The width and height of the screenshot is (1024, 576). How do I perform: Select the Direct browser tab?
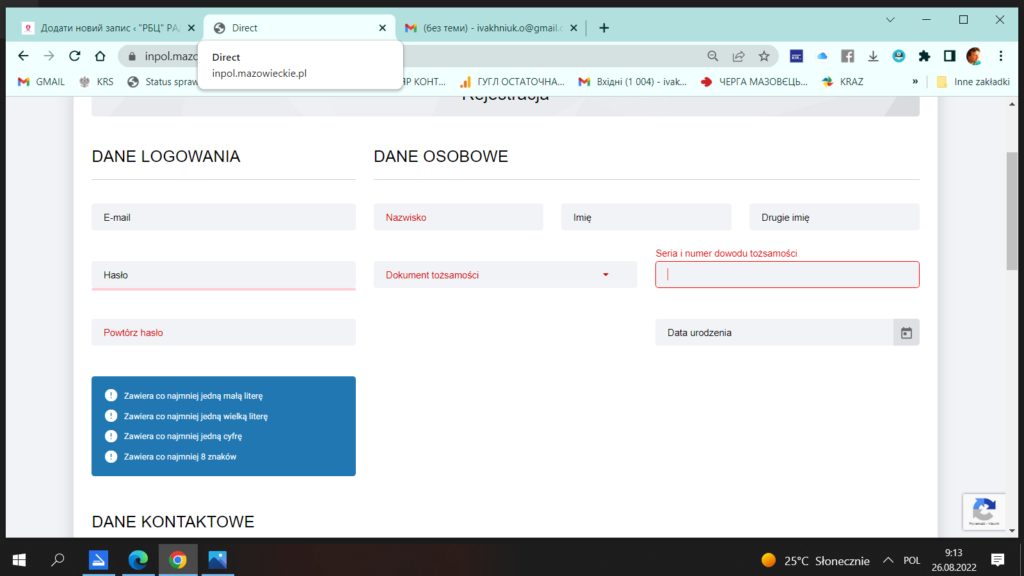300,28
